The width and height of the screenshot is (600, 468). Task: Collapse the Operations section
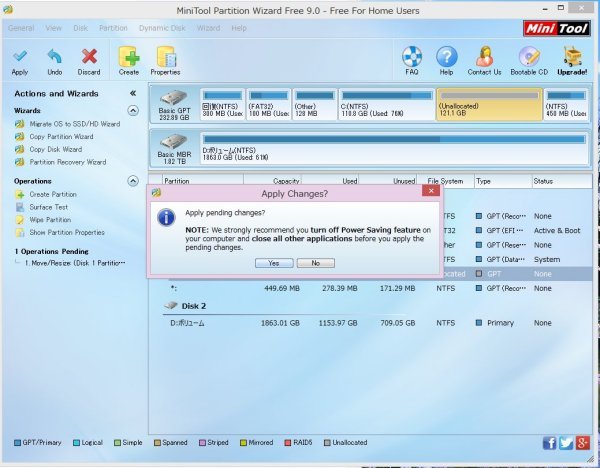(x=133, y=181)
